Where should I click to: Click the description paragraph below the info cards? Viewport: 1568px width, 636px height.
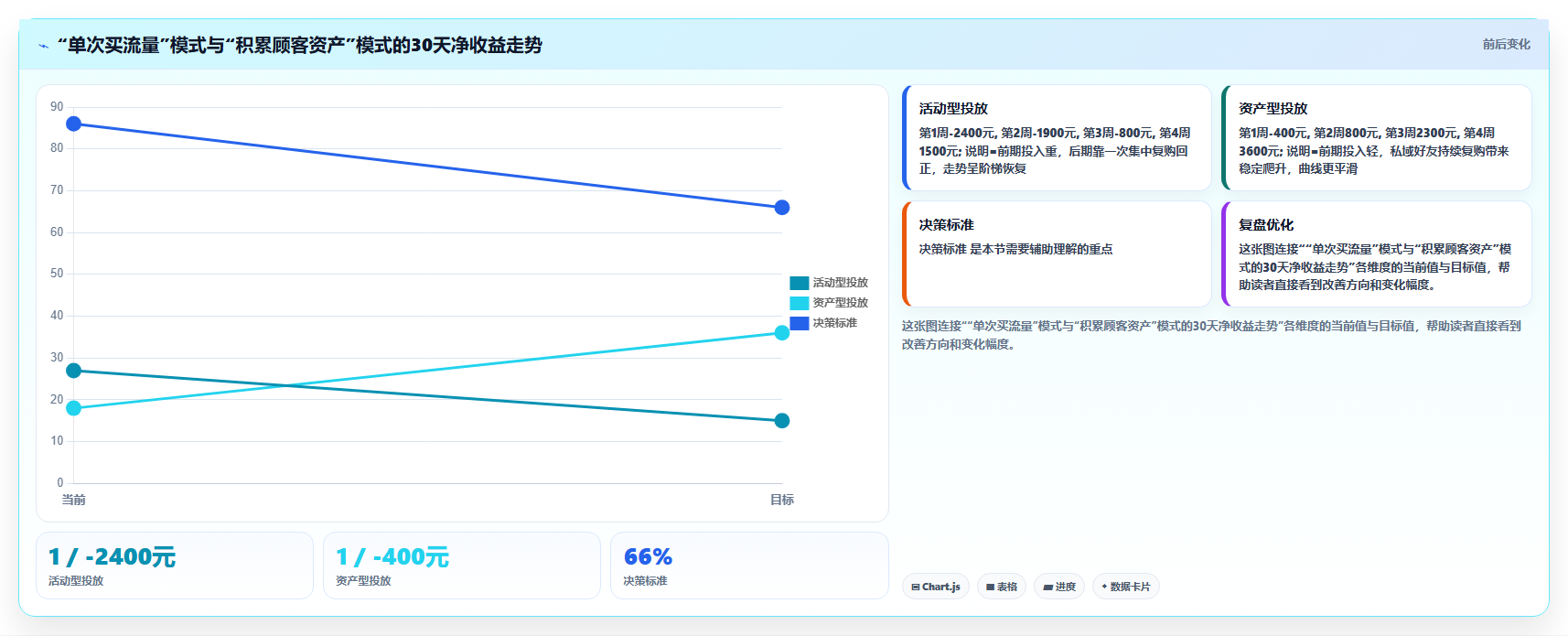pos(1211,335)
